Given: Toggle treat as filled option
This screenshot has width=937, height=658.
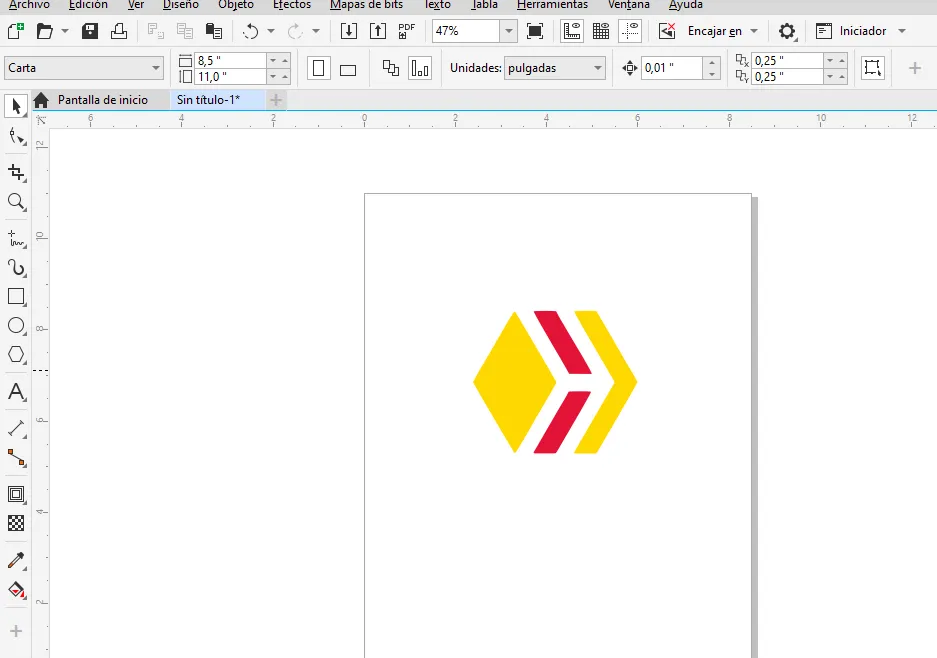Looking at the screenshot, I should coord(872,68).
